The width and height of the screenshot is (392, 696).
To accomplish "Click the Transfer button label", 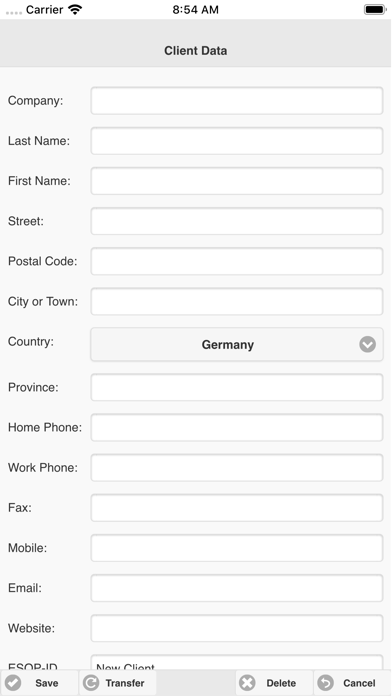I will (125, 683).
